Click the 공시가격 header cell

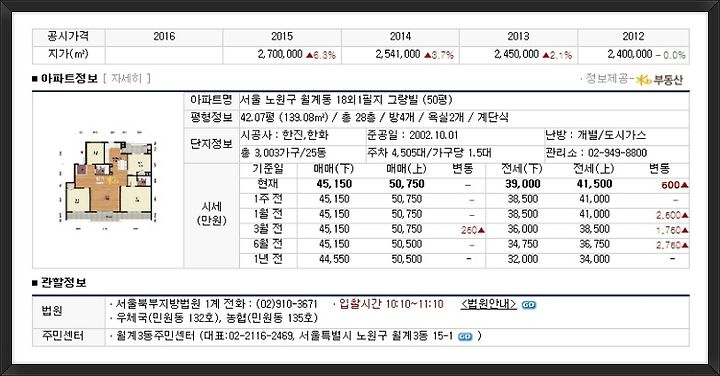[x=68, y=36]
